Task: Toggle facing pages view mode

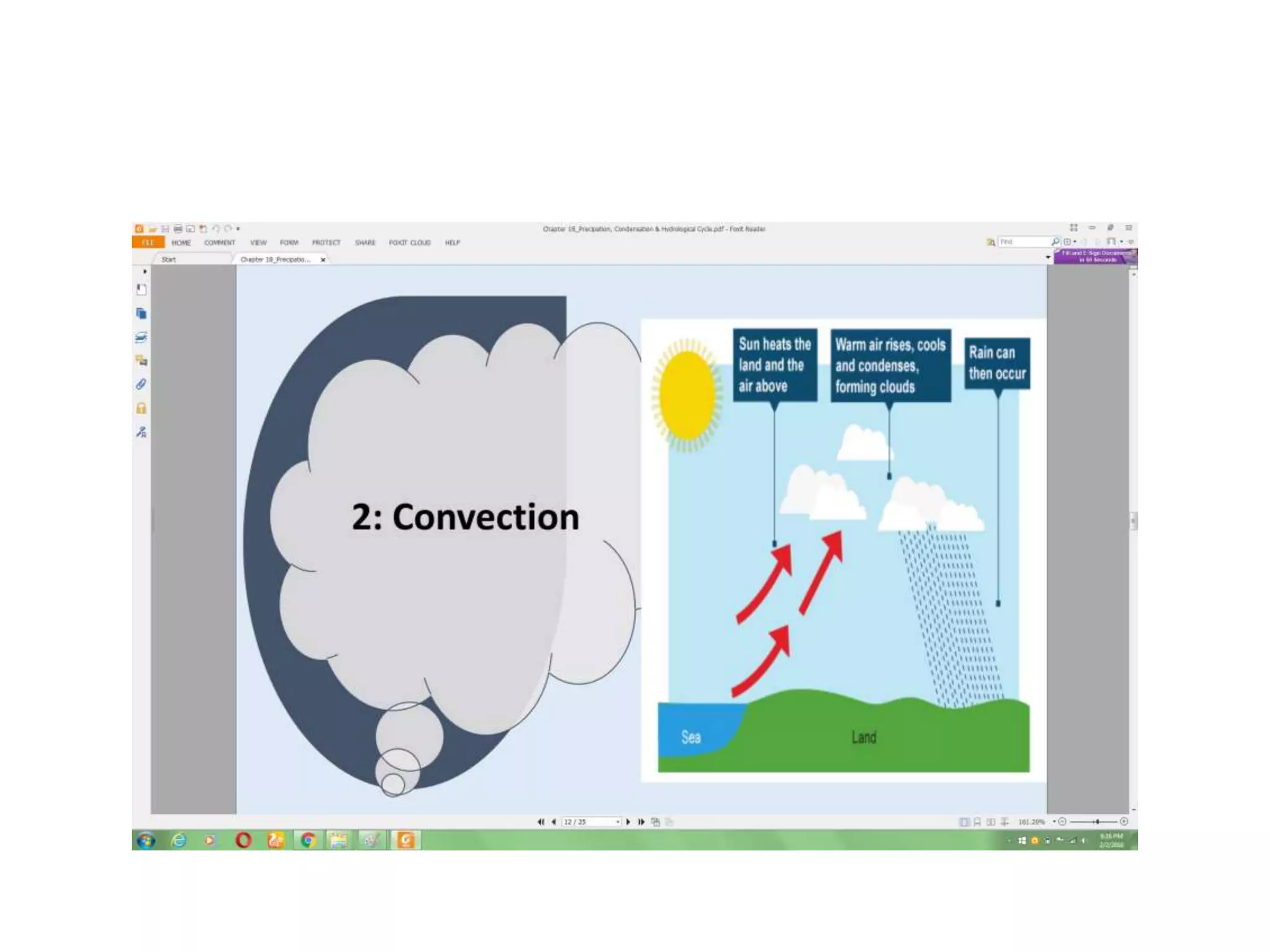Action: (x=991, y=822)
